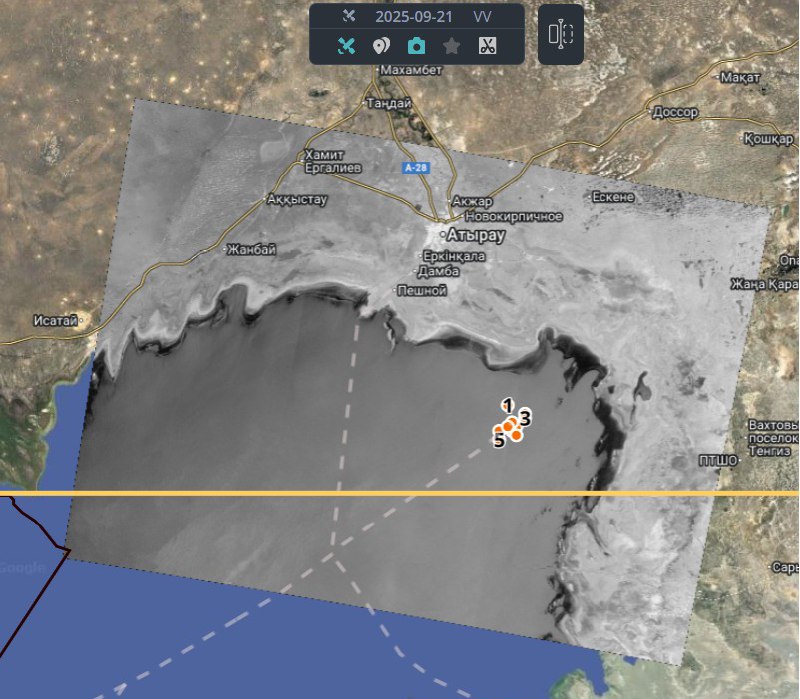Screen dimensions: 800x699
Task: Toggle the teal camera snapshot icon
Action: click(416, 46)
